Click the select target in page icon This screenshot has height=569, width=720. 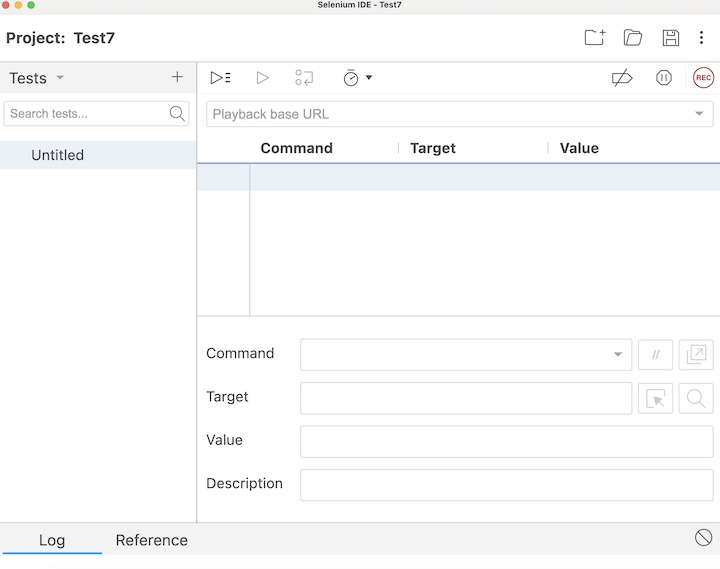click(656, 398)
